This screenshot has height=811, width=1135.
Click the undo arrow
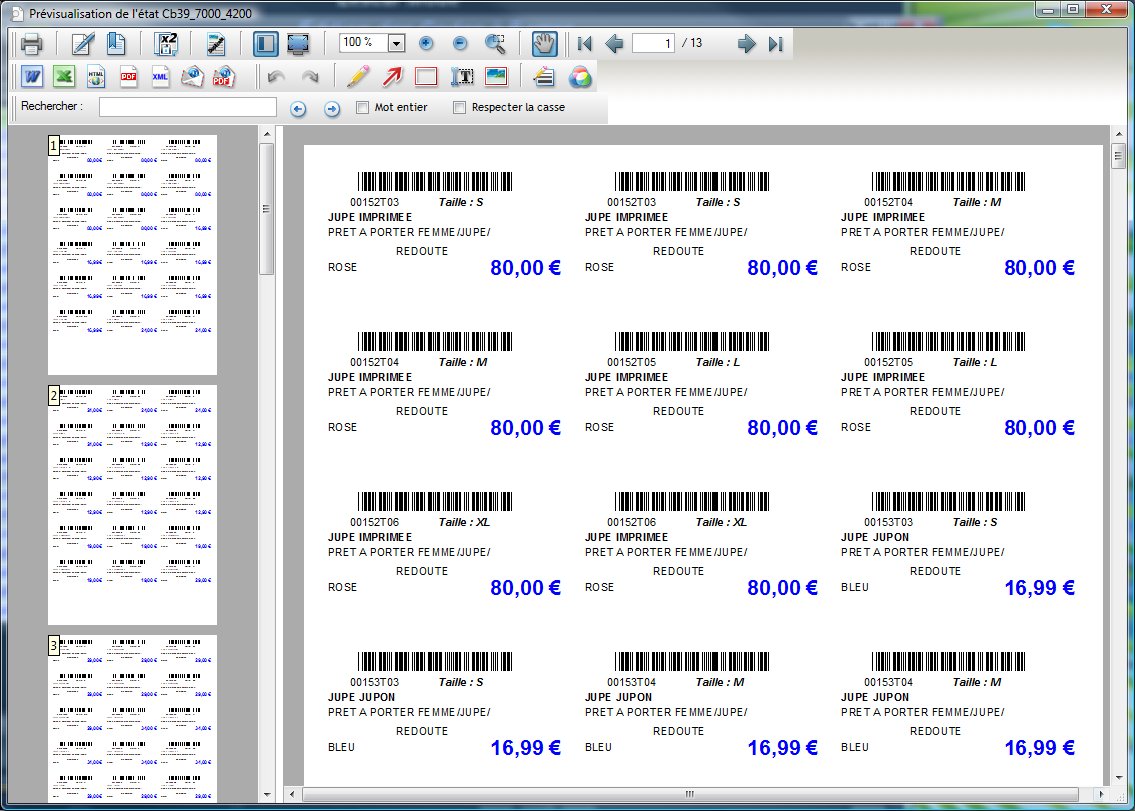276,76
